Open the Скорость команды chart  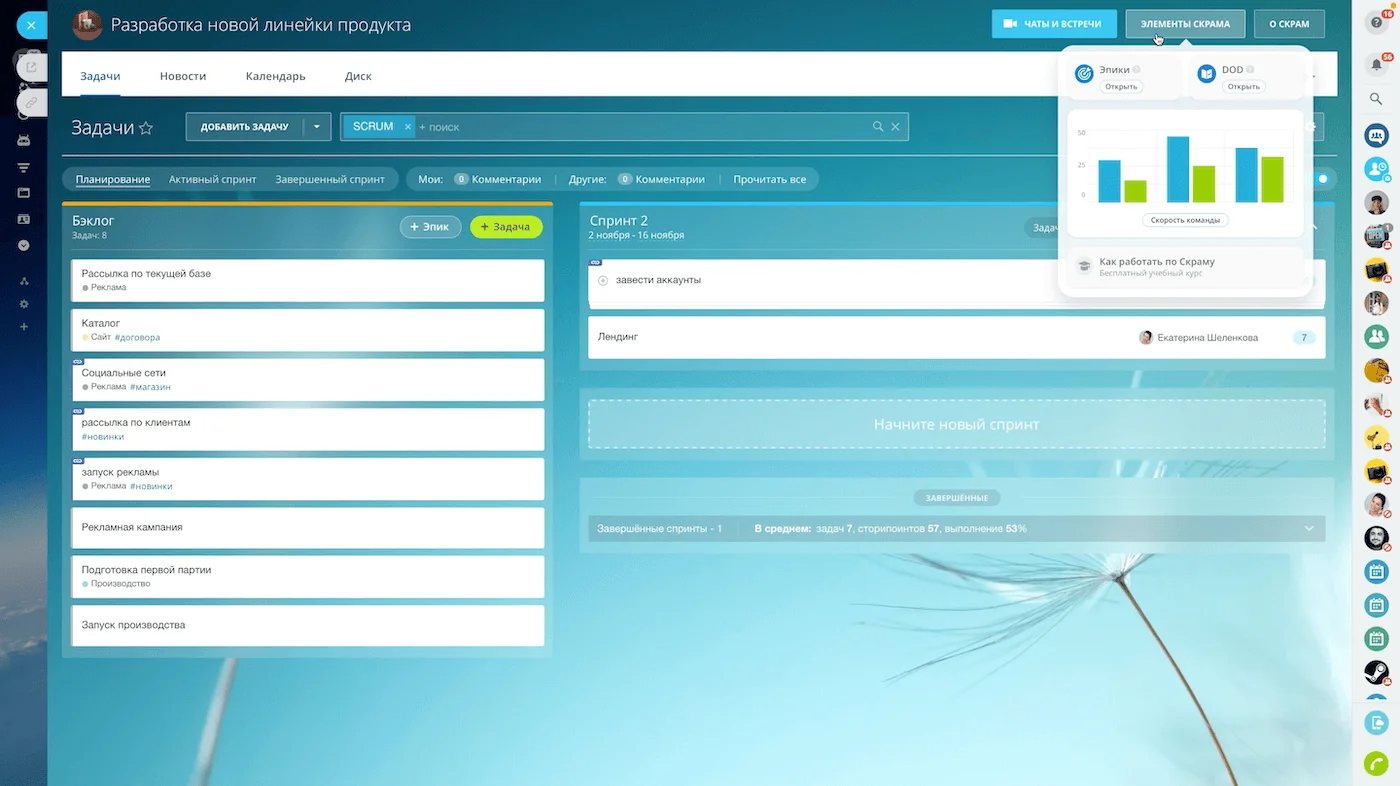click(1185, 220)
